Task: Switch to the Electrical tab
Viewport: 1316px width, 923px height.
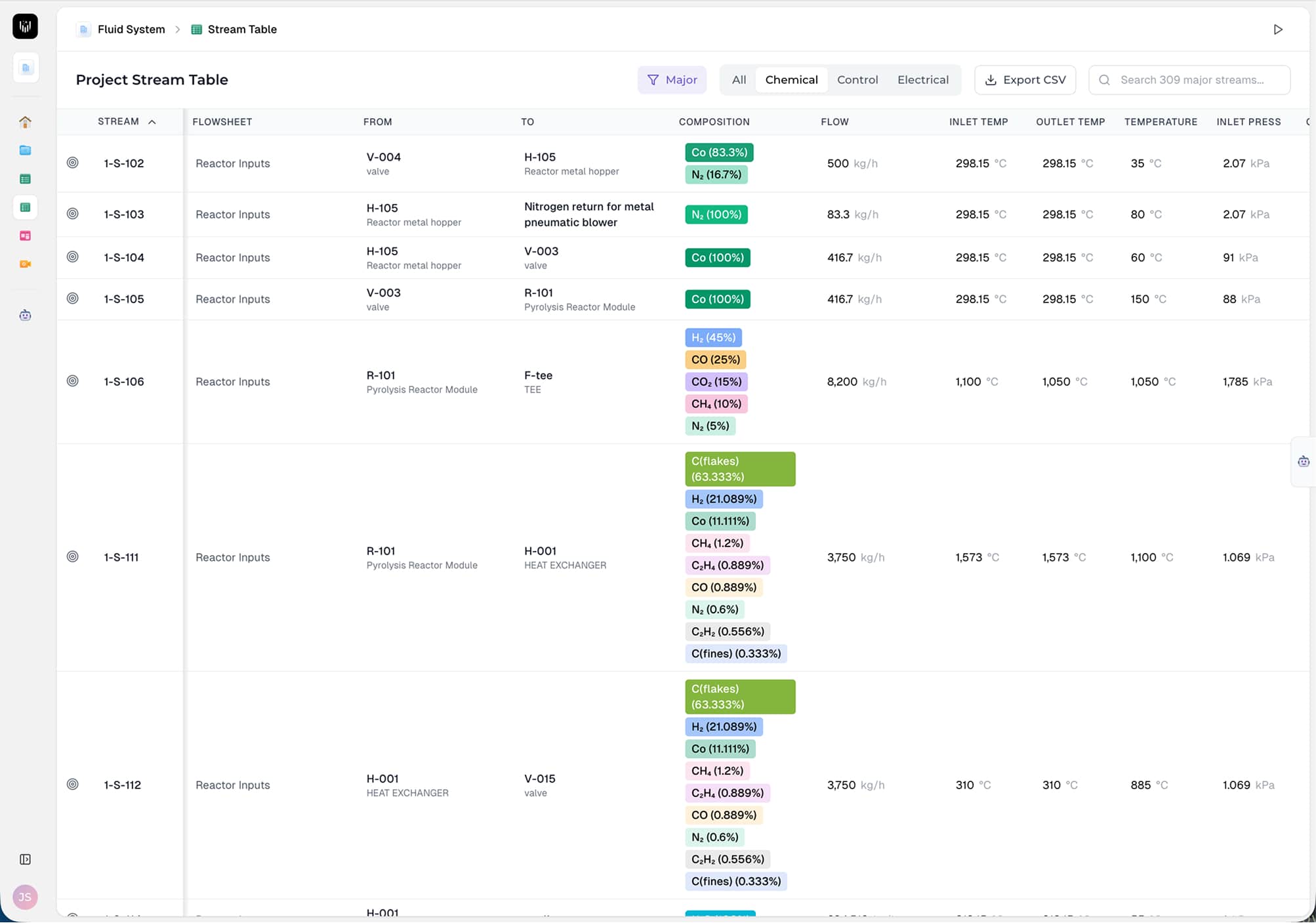Action: point(922,80)
